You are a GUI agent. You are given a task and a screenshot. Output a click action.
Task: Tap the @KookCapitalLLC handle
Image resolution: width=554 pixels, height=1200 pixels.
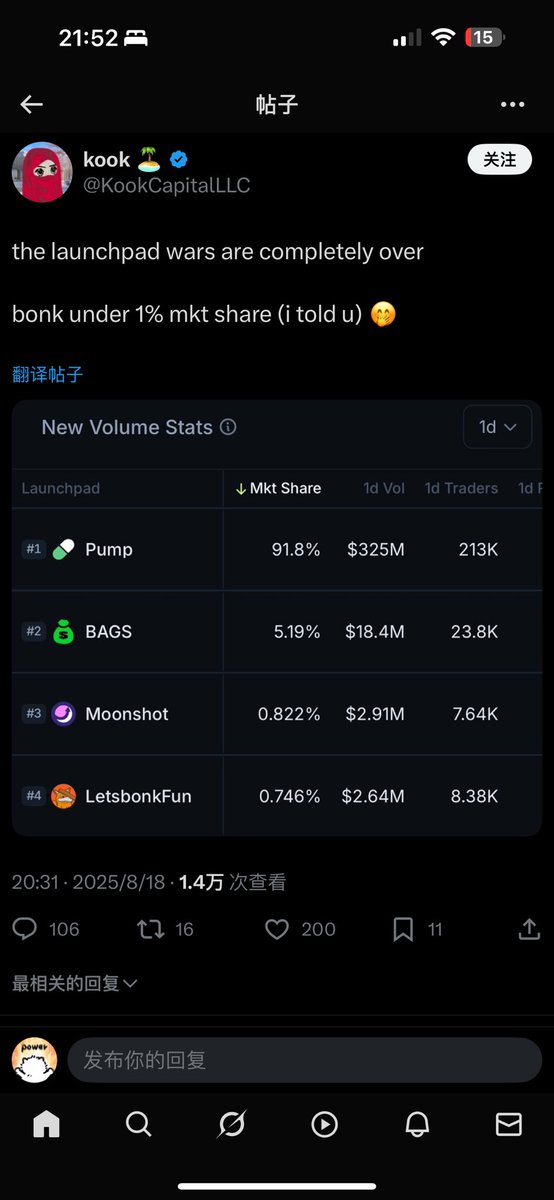tap(167, 185)
